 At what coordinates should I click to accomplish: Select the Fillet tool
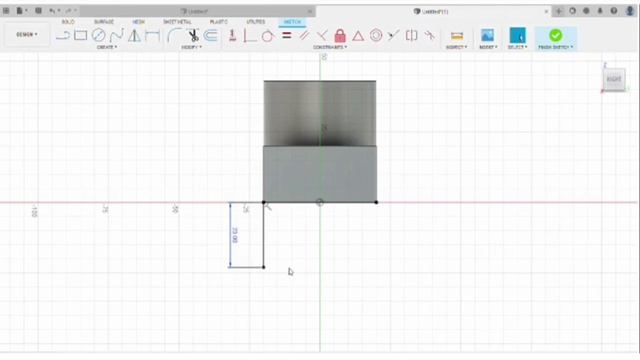(x=174, y=36)
